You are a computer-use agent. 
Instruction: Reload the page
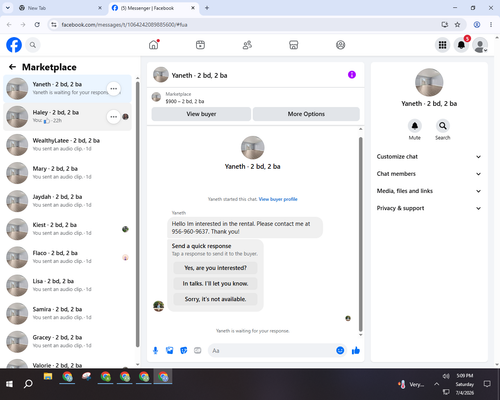37,25
